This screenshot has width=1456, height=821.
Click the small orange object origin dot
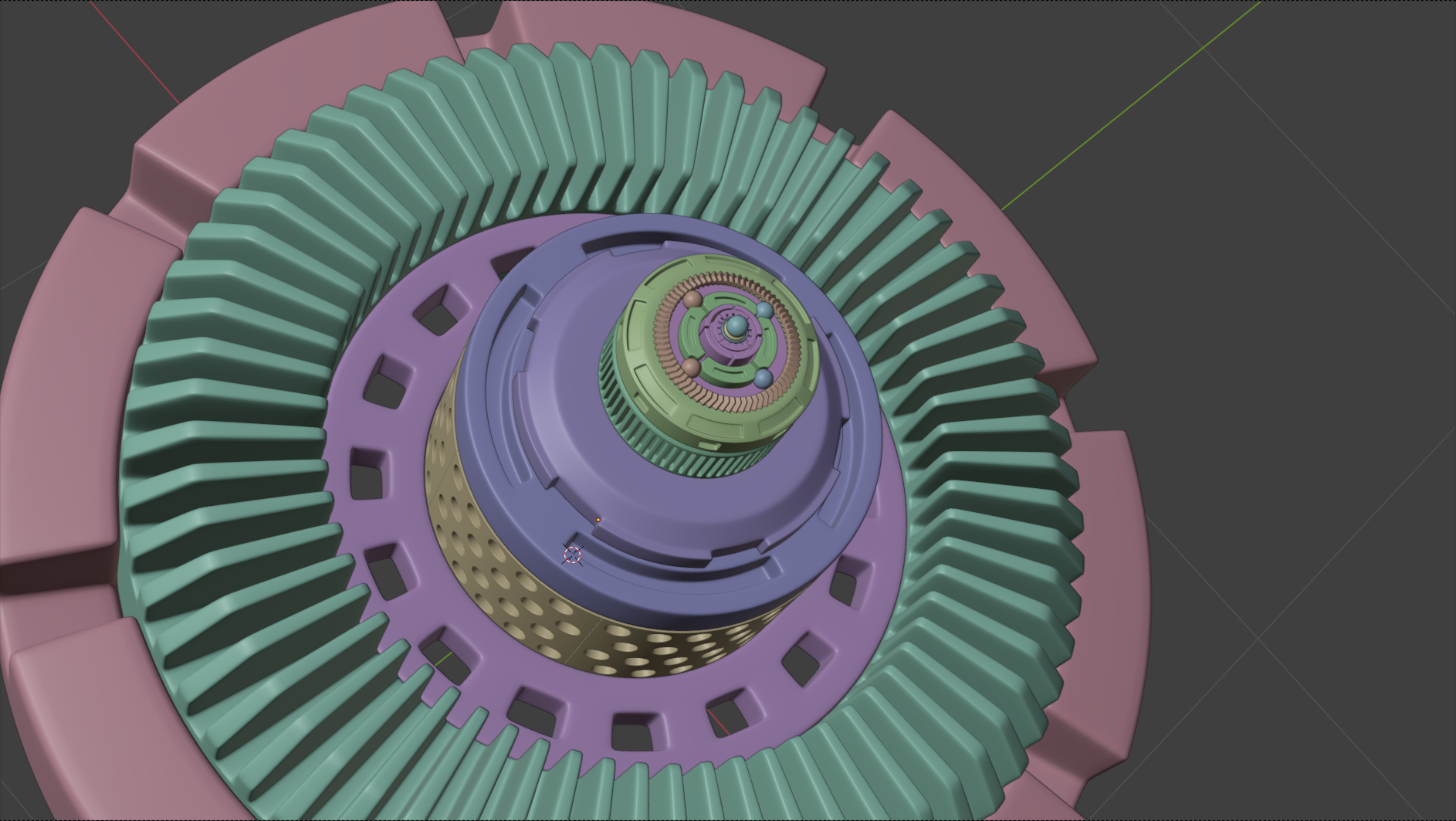598,520
